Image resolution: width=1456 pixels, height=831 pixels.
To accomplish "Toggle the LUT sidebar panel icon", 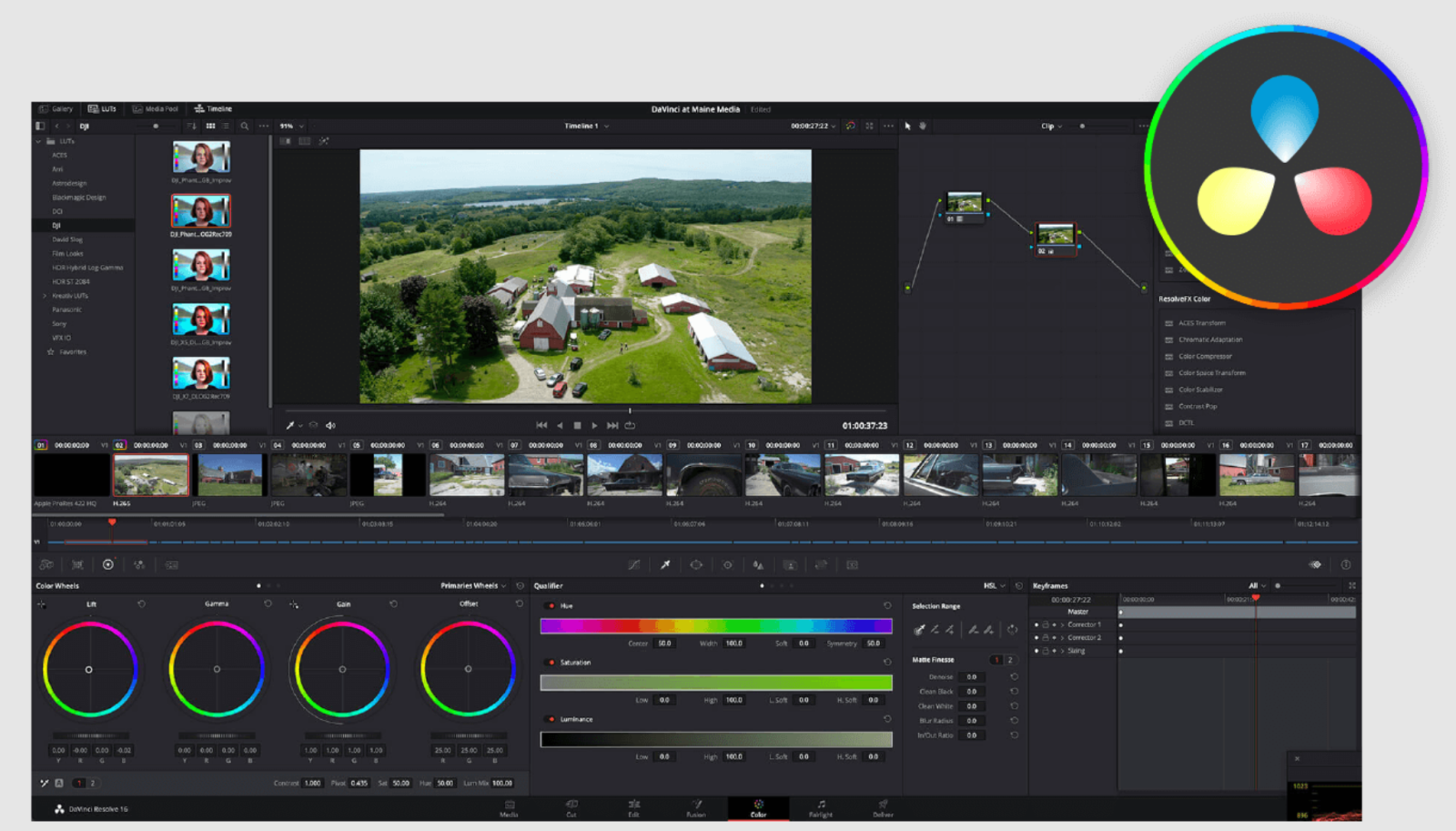I will (x=39, y=126).
